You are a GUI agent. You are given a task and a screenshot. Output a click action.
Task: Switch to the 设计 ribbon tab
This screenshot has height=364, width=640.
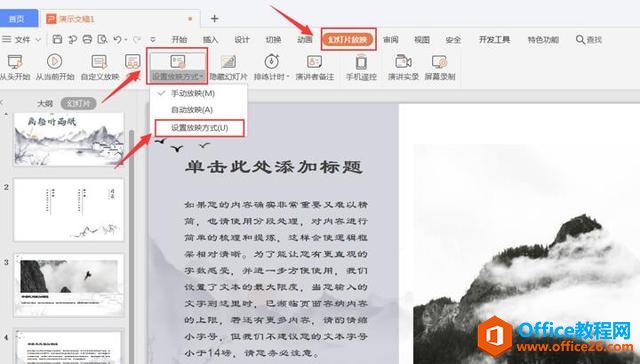pos(242,40)
